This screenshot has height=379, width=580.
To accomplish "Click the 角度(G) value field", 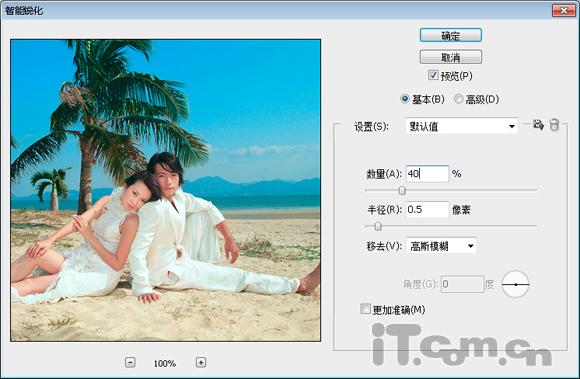I will coord(462,284).
